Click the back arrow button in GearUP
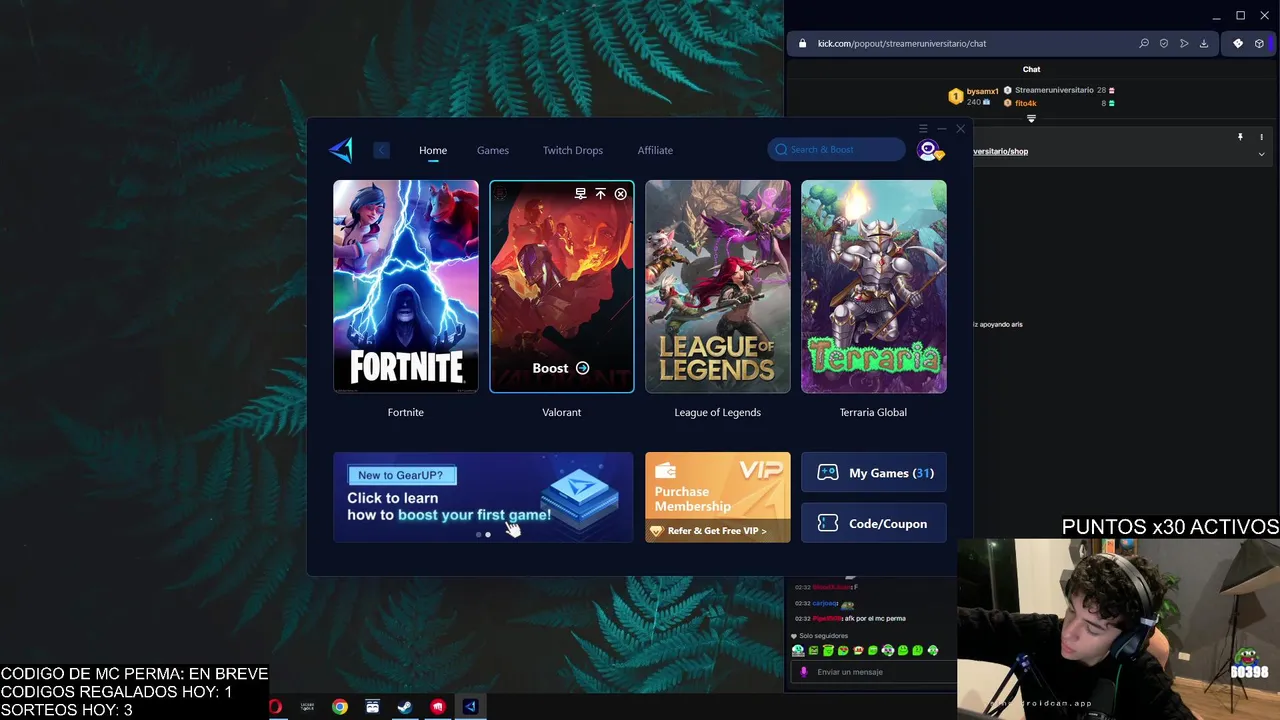The width and height of the screenshot is (1280, 720). 381,150
